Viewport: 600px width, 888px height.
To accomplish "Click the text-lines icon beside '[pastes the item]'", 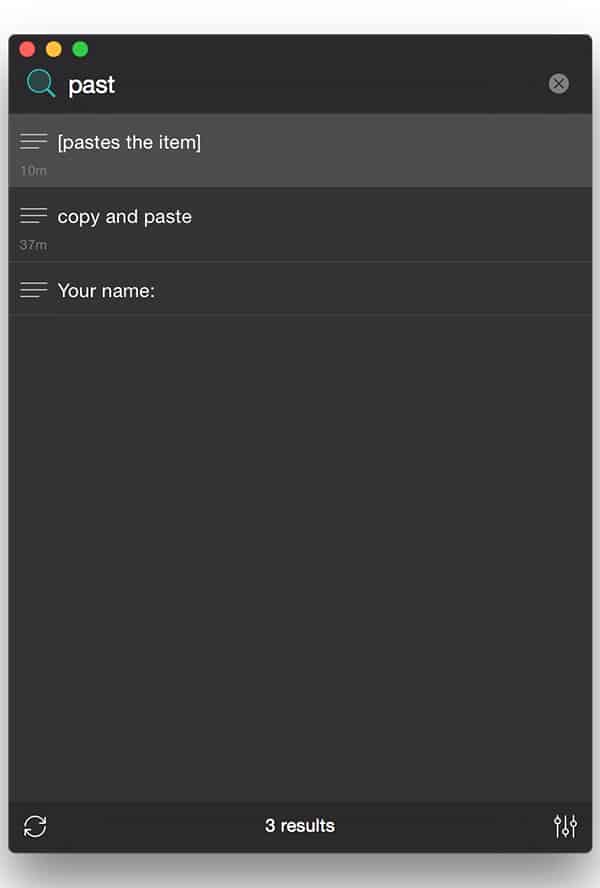I will [x=33, y=141].
